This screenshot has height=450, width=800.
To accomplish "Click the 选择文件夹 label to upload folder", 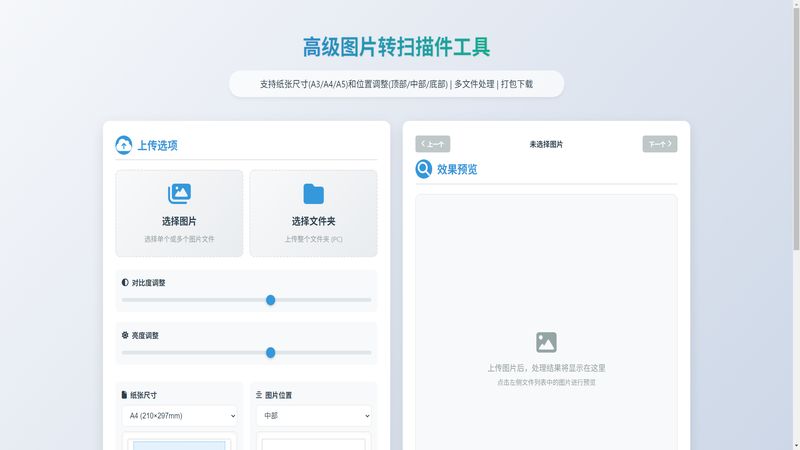I will (313, 221).
